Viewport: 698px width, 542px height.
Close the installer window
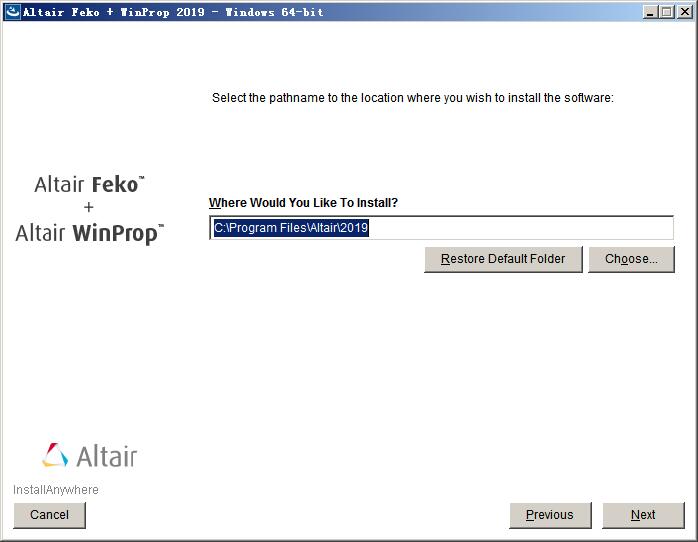(x=684, y=12)
